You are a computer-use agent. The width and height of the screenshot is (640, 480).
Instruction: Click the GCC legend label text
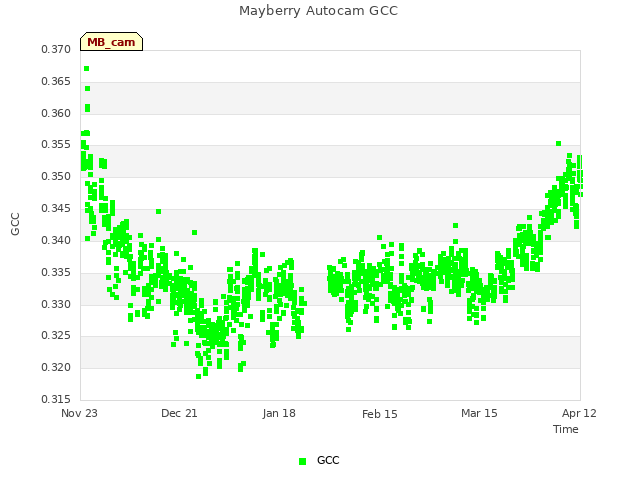[x=328, y=460]
